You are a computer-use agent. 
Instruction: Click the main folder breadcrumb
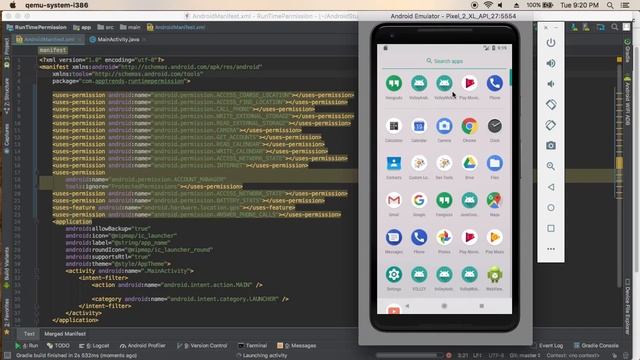pos(130,27)
